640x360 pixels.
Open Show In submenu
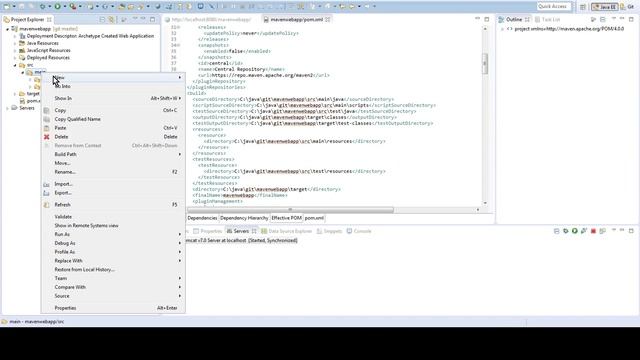pyautogui.click(x=113, y=98)
